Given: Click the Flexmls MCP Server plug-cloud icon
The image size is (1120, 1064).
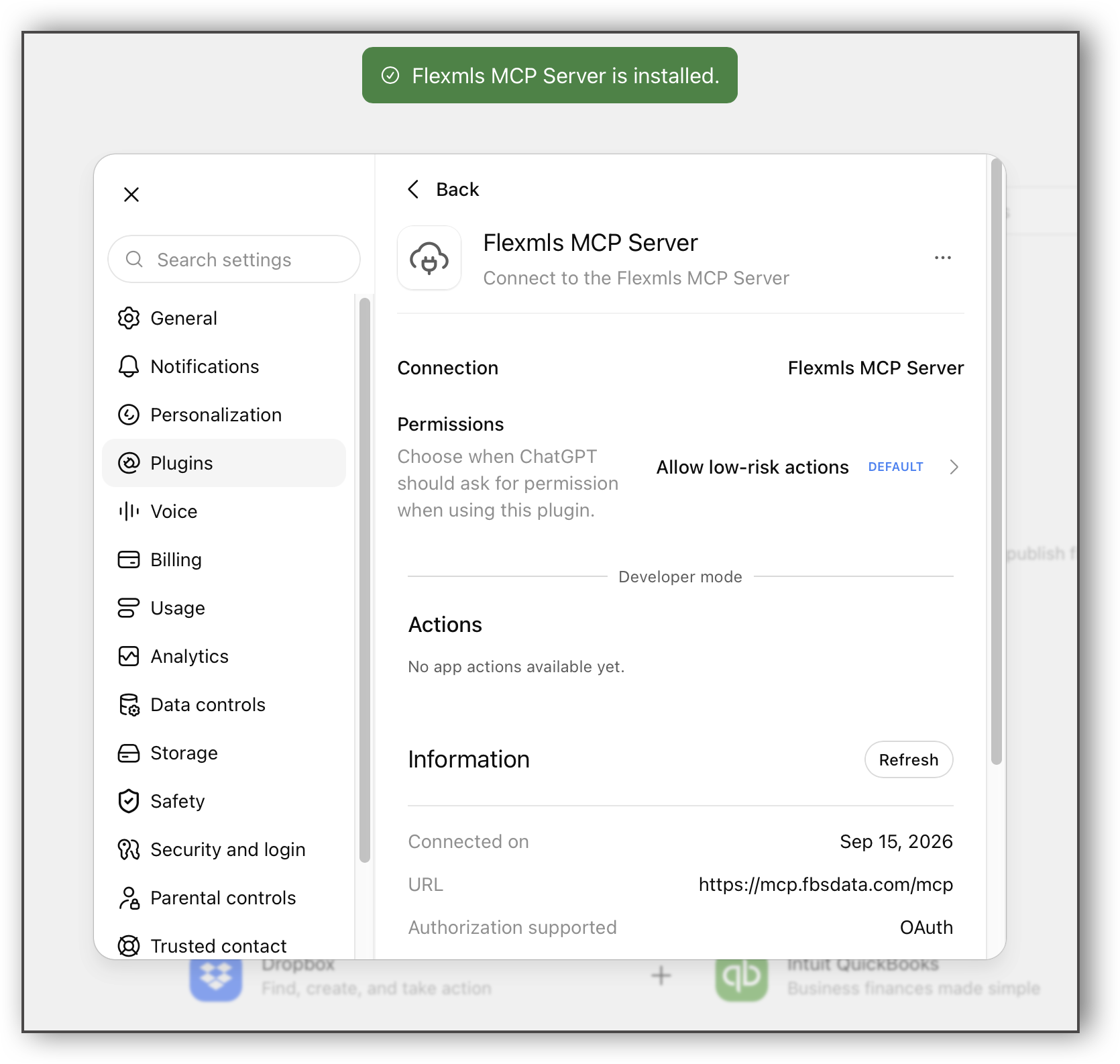Looking at the screenshot, I should 429,258.
